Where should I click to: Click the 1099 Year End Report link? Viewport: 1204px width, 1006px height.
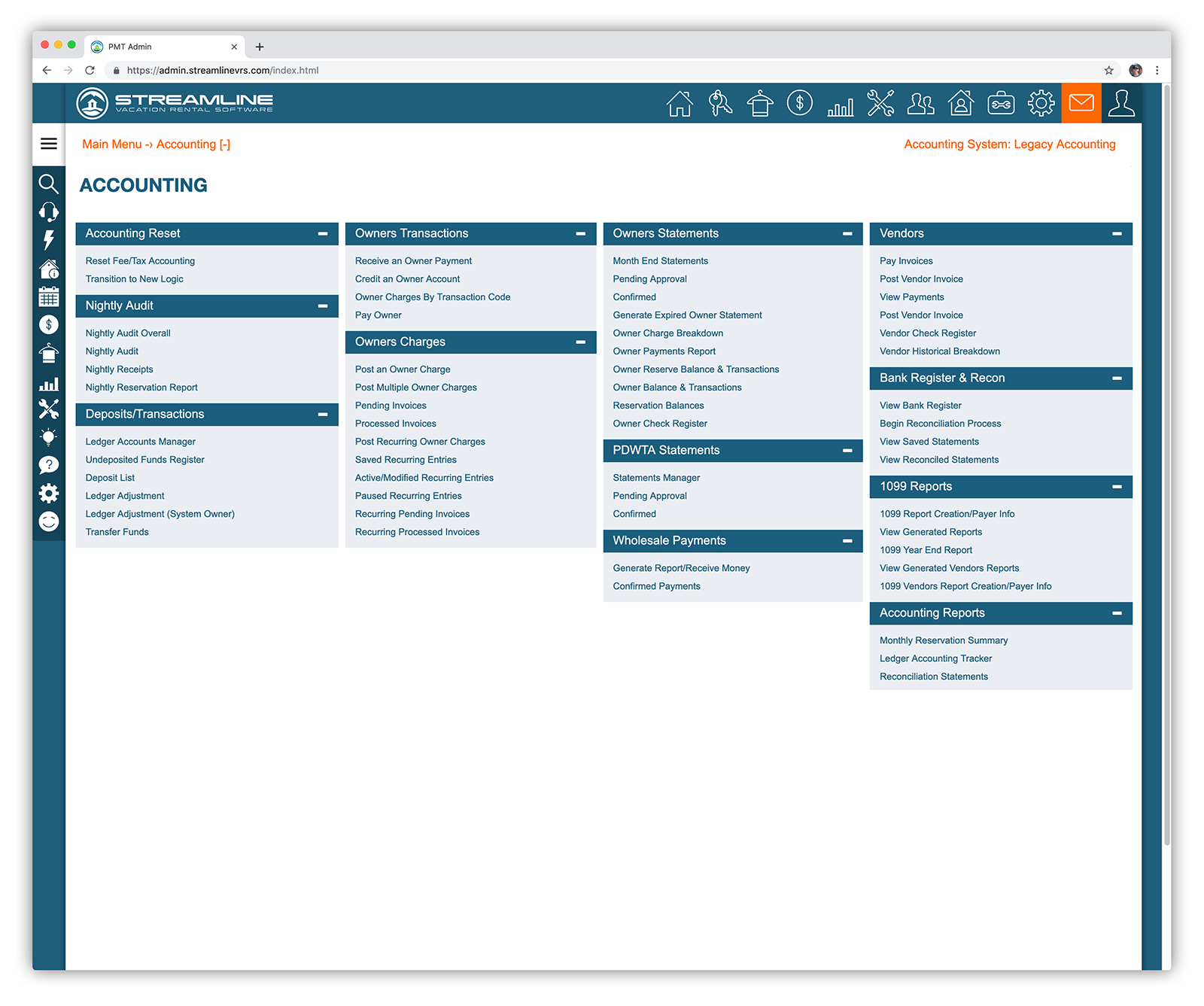click(x=926, y=550)
